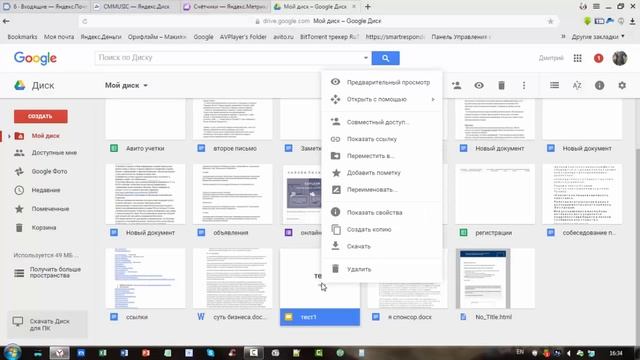Open the avito.ru bookmark

(283, 37)
